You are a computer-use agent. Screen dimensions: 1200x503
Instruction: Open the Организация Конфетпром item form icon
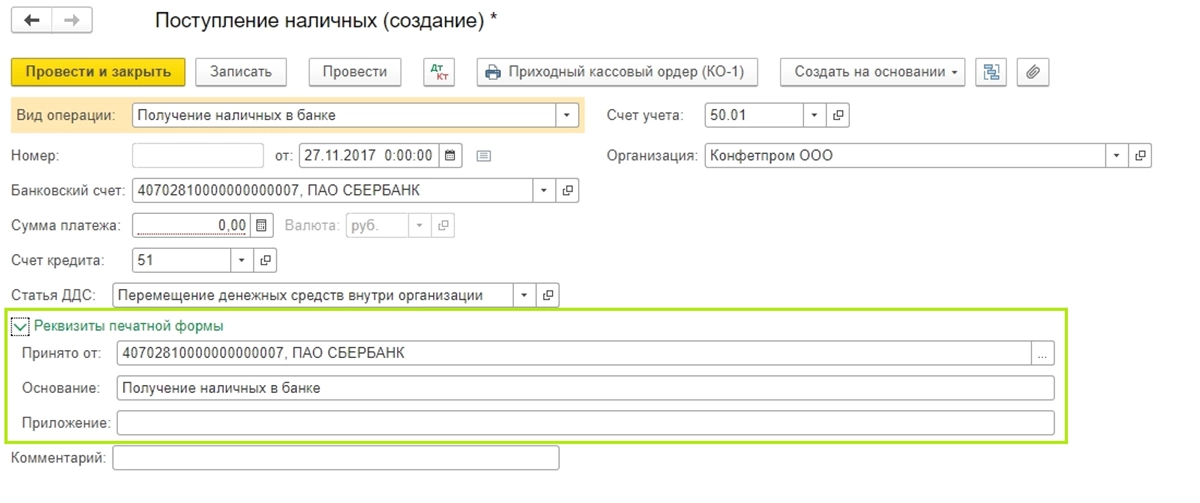pos(1141,156)
